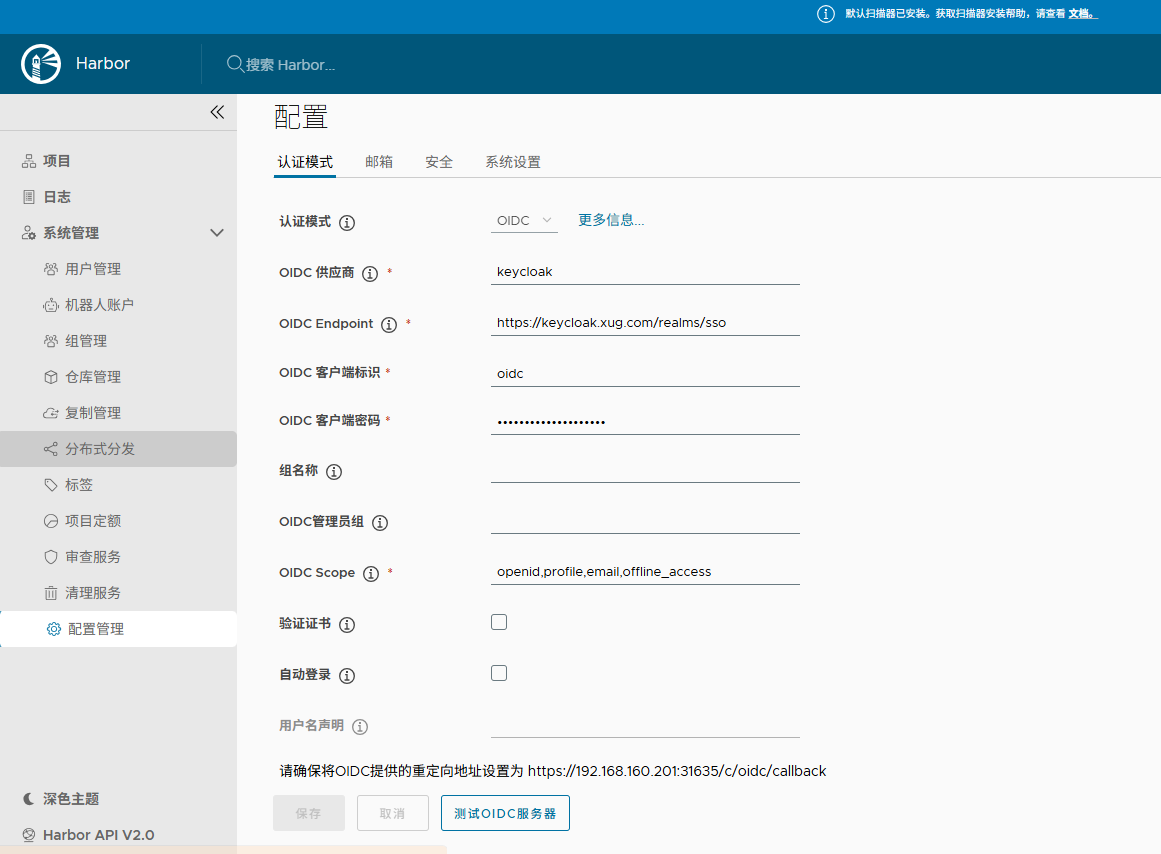Click info icon beside OIDC Scope

tap(371, 574)
